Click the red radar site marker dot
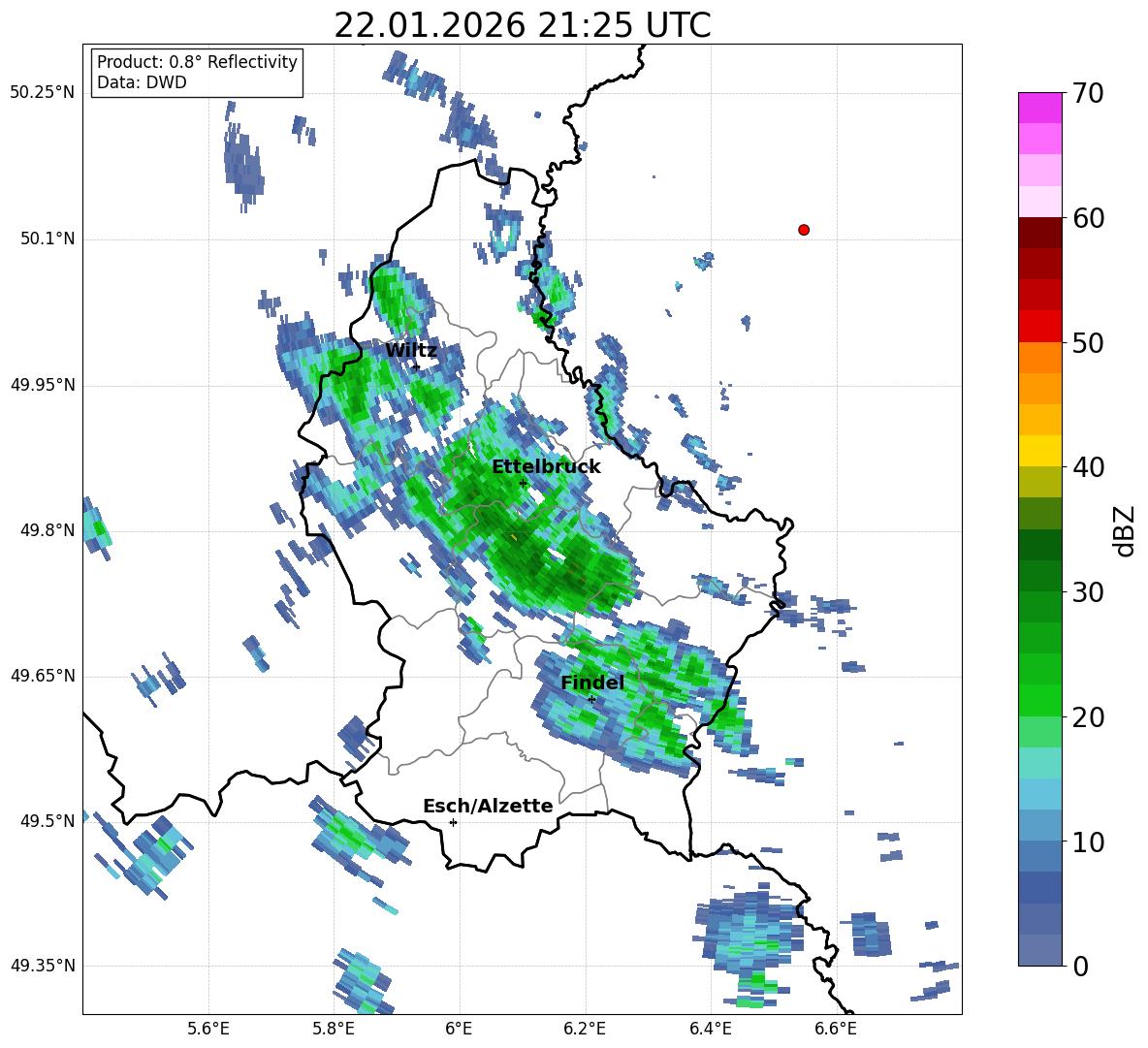The width and height of the screenshot is (1148, 1048). tap(804, 230)
